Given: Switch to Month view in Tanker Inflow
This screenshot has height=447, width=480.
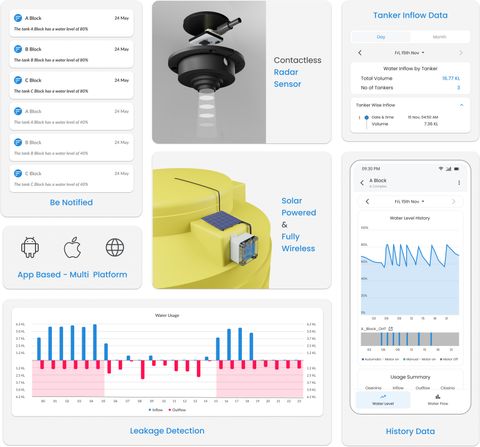Looking at the screenshot, I should coord(440,37).
